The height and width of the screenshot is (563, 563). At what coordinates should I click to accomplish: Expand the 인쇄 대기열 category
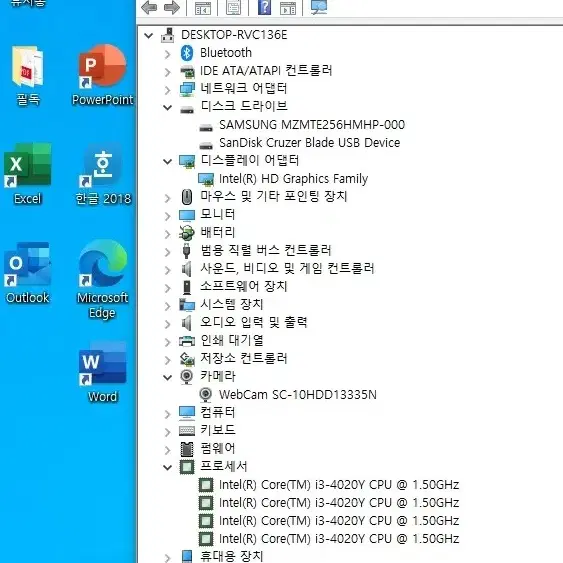[167, 342]
